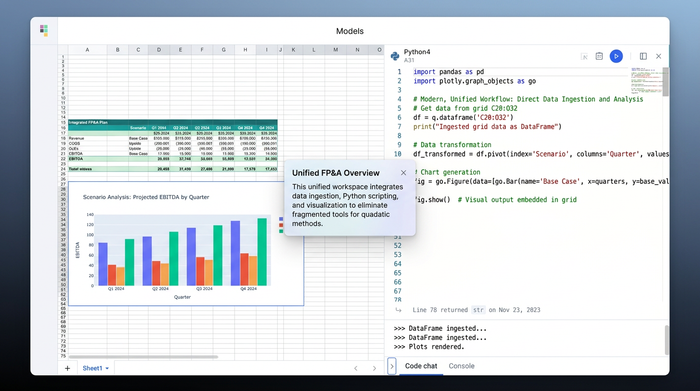Click the 'Models' title at top
The image size is (700, 391).
tap(350, 31)
